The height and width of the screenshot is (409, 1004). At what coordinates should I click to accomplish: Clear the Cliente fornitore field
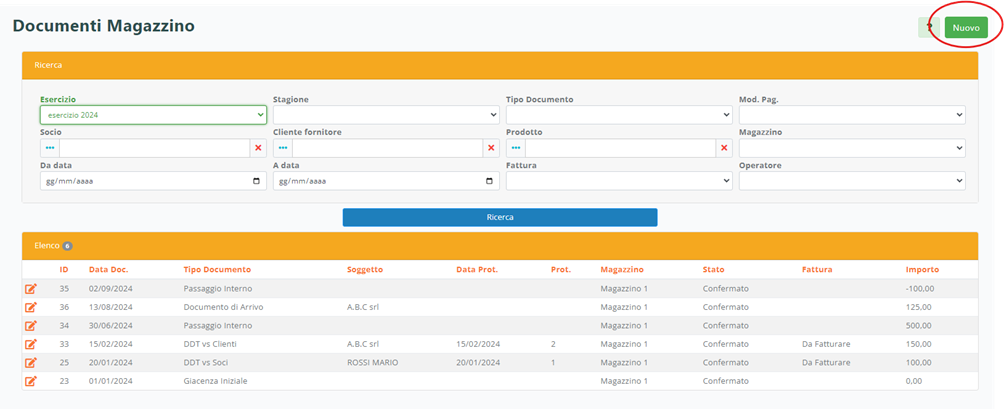pos(491,148)
